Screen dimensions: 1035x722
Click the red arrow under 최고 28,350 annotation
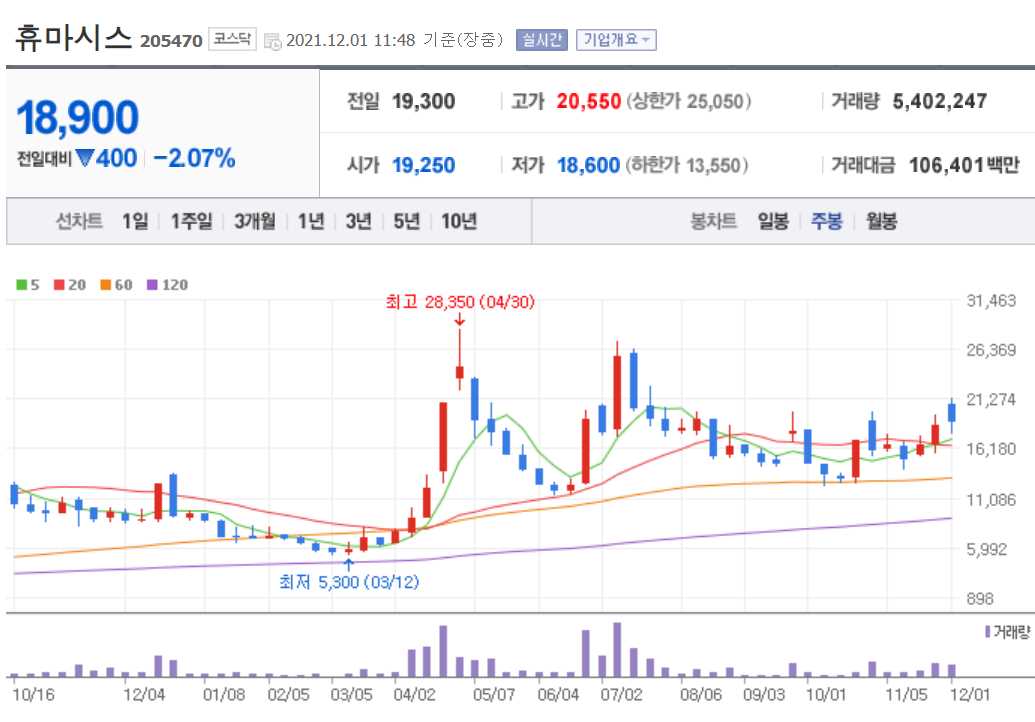click(460, 322)
